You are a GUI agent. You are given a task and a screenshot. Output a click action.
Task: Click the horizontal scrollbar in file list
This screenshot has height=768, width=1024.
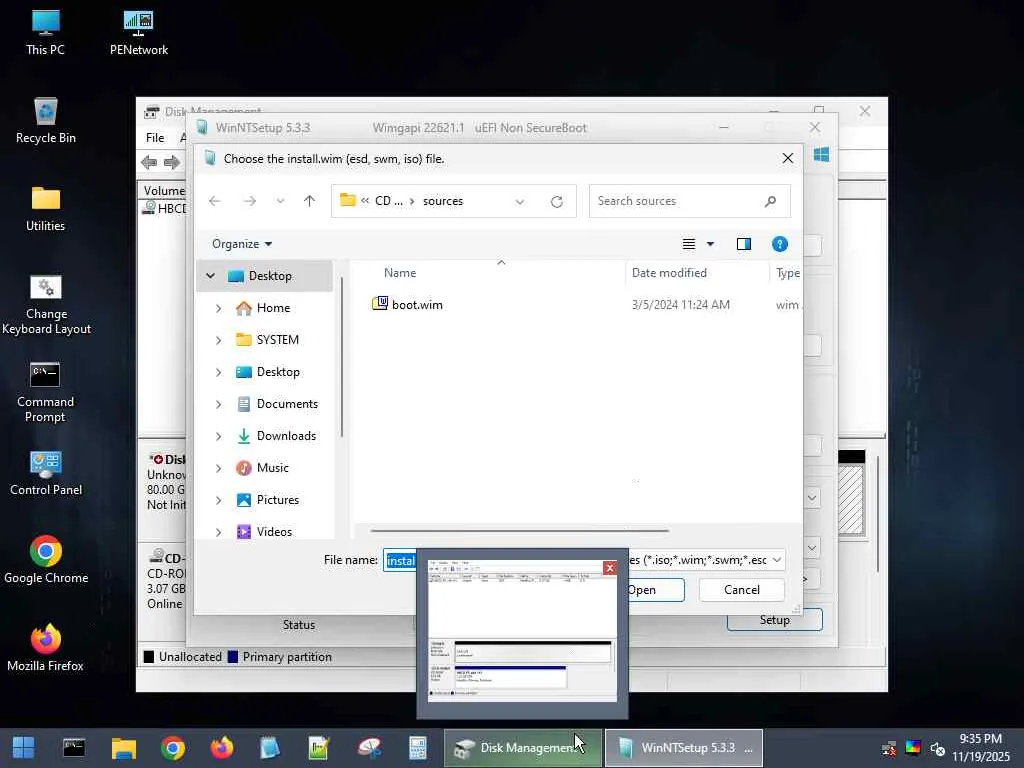coord(520,531)
